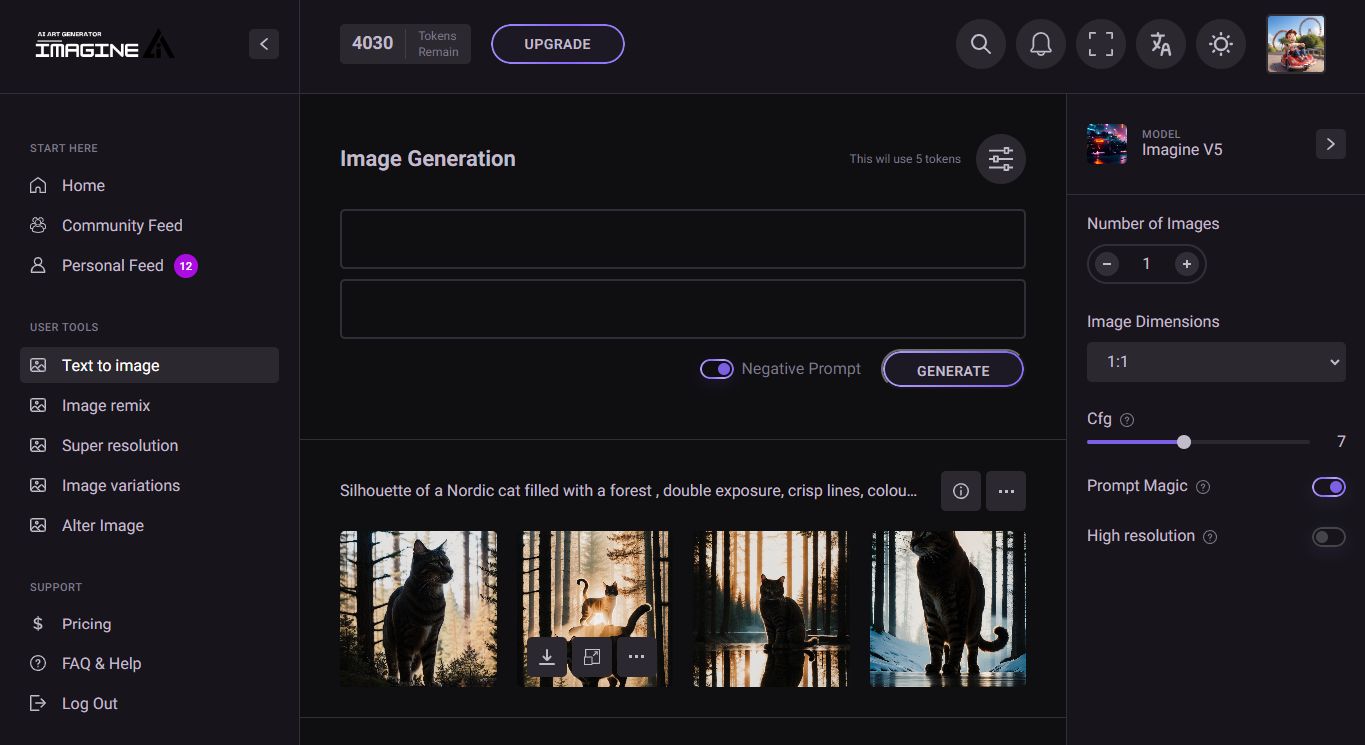Open fourth cat in snow thumbnail
Viewport: 1365px width, 745px height.
point(948,609)
